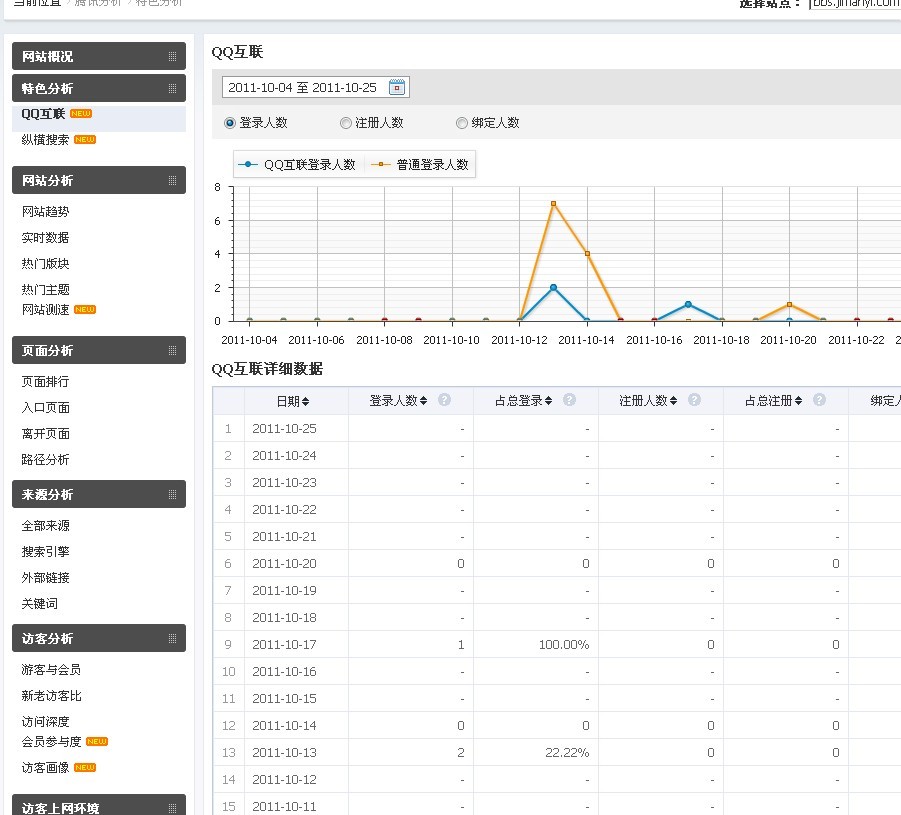Image resolution: width=901 pixels, height=815 pixels.
Task: Click help icon next to 占总注册 column
Action: (x=819, y=400)
